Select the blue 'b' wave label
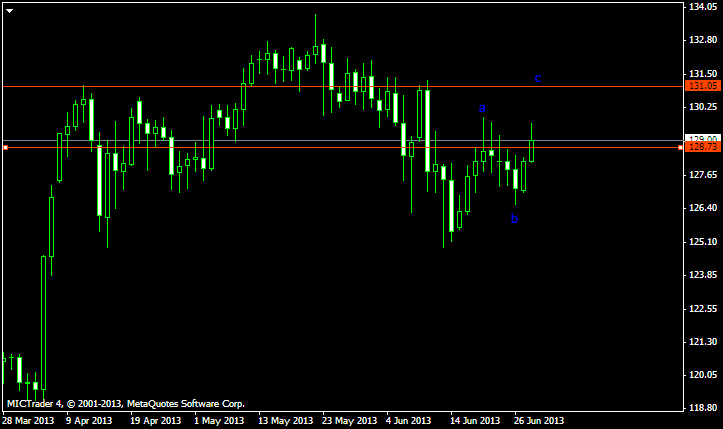 pyautogui.click(x=515, y=219)
